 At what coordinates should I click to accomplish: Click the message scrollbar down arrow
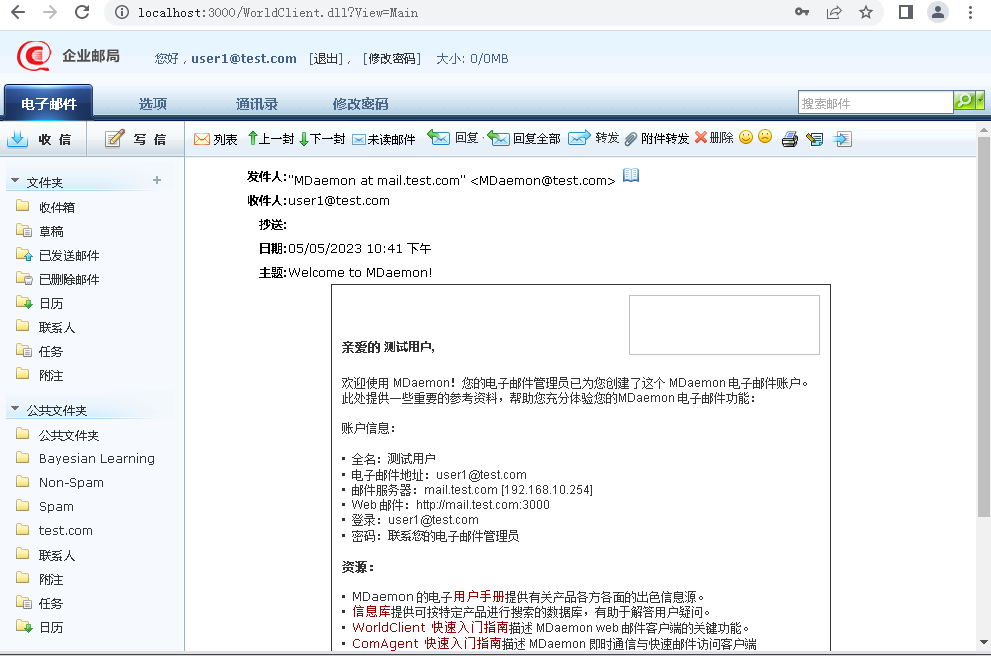tap(983, 643)
